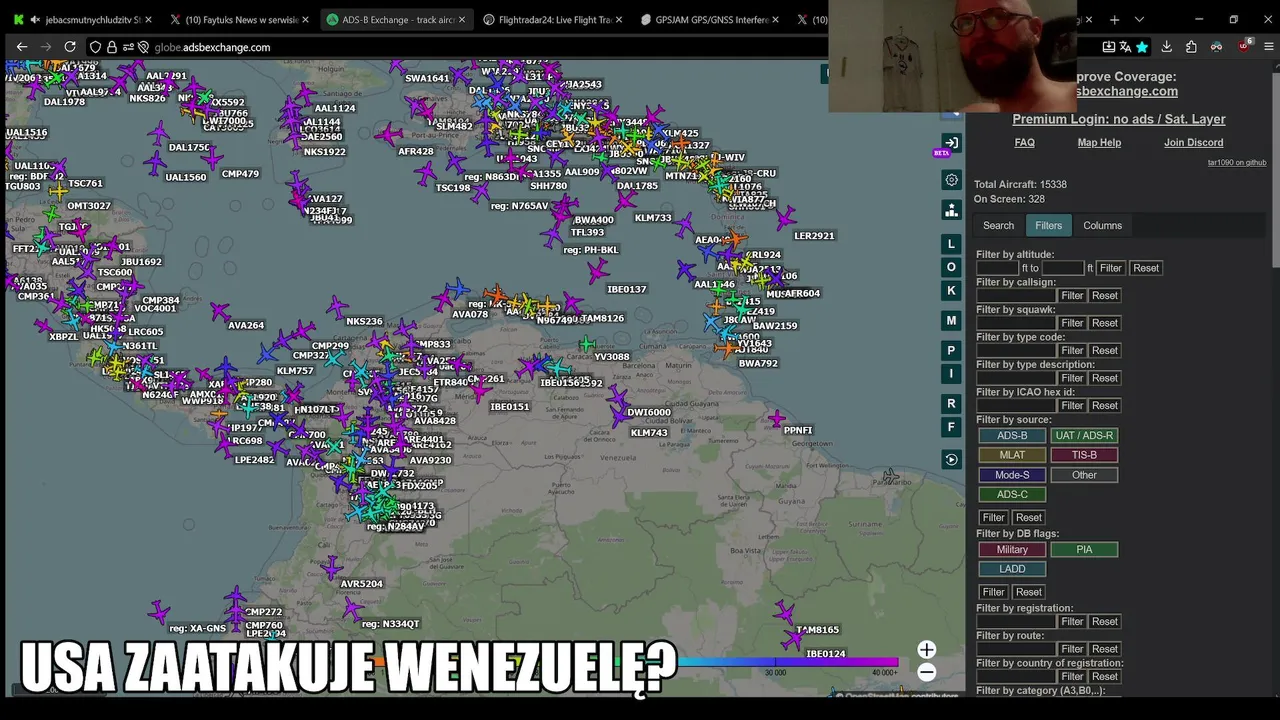The height and width of the screenshot is (720, 1280).
Task: Open tar1090 on github link
Action: coord(1237,162)
